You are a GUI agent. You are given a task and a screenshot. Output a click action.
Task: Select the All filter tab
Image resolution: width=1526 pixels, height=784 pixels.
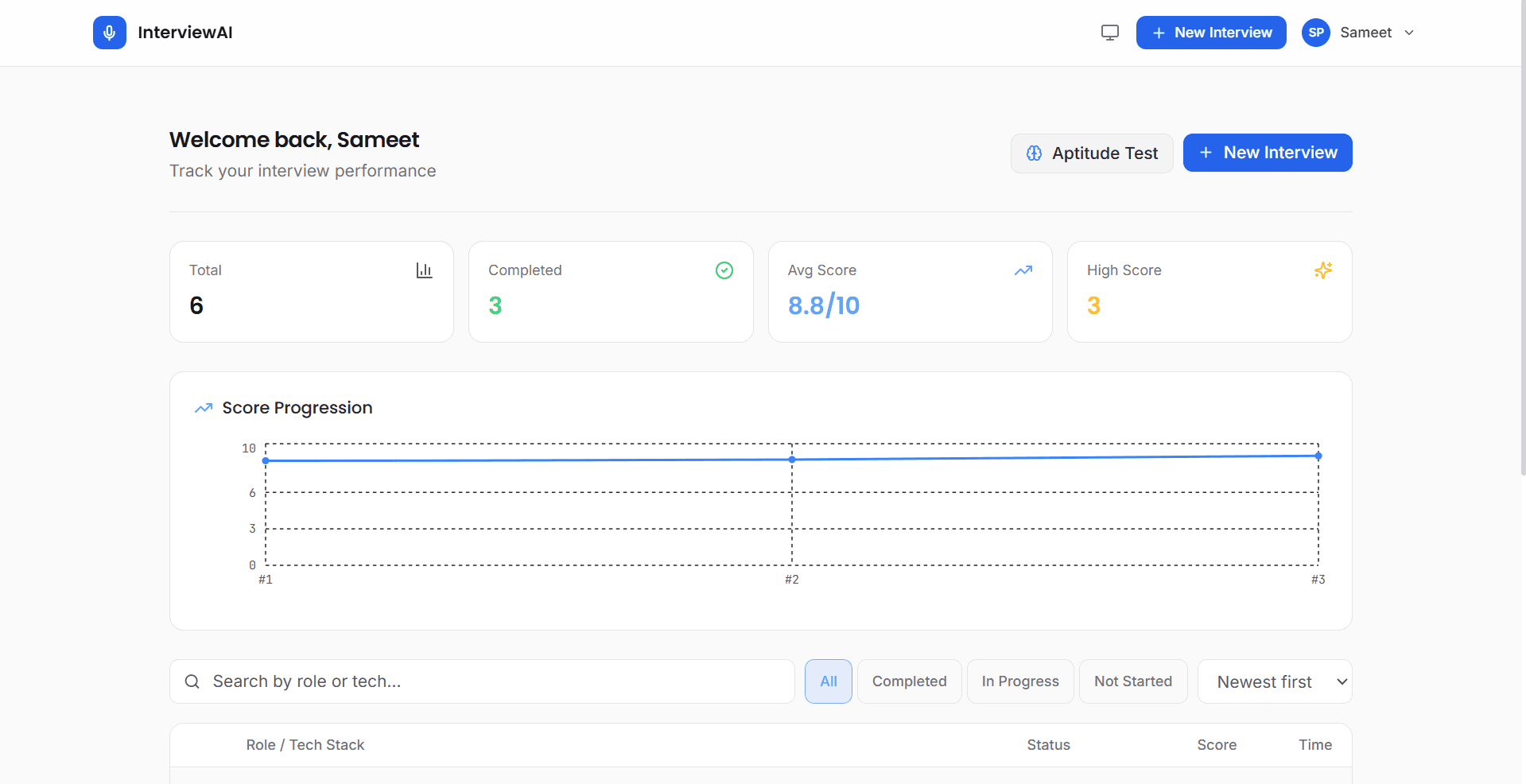pyautogui.click(x=829, y=681)
